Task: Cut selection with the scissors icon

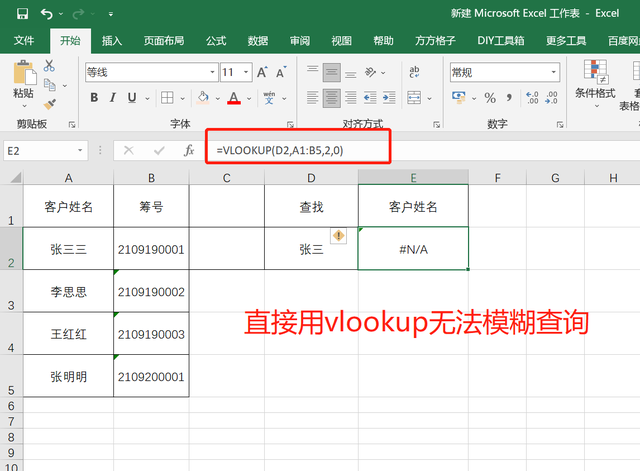Action: click(49, 65)
